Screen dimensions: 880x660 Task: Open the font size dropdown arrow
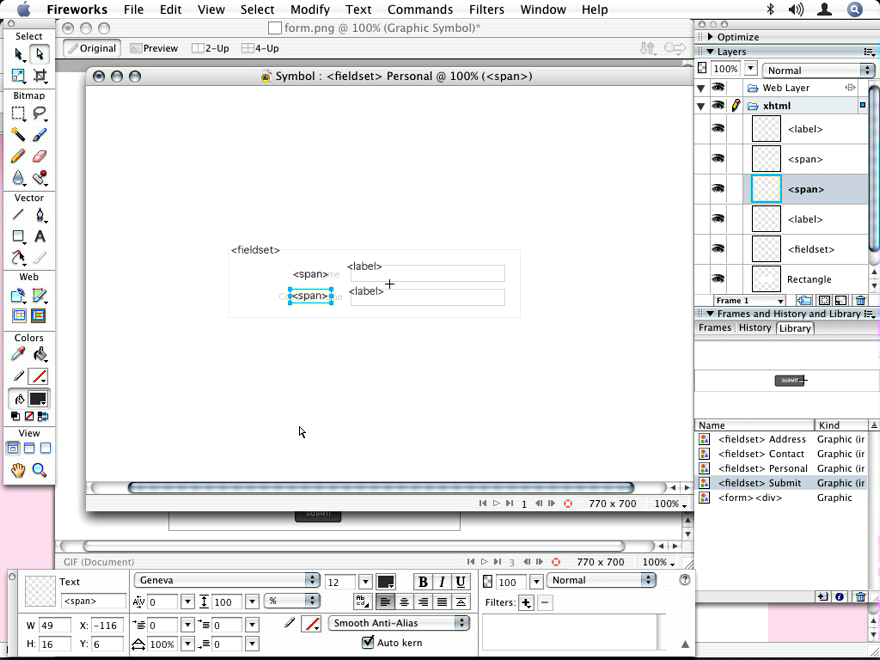pyautogui.click(x=365, y=582)
